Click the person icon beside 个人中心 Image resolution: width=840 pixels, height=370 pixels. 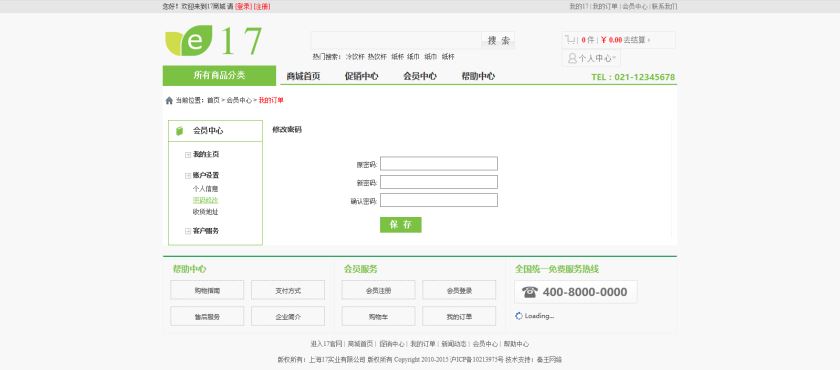point(572,58)
